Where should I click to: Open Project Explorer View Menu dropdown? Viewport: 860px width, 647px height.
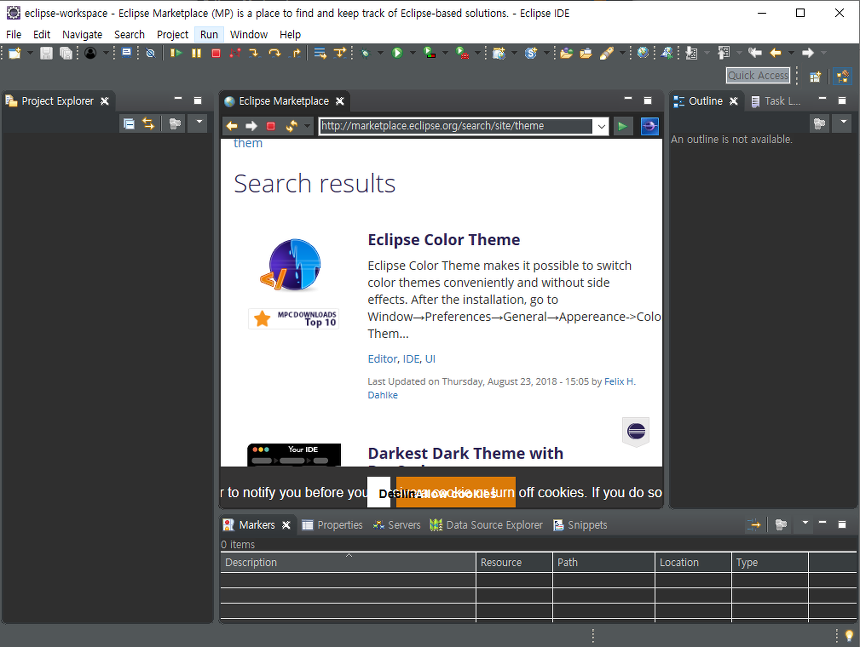coord(199,122)
